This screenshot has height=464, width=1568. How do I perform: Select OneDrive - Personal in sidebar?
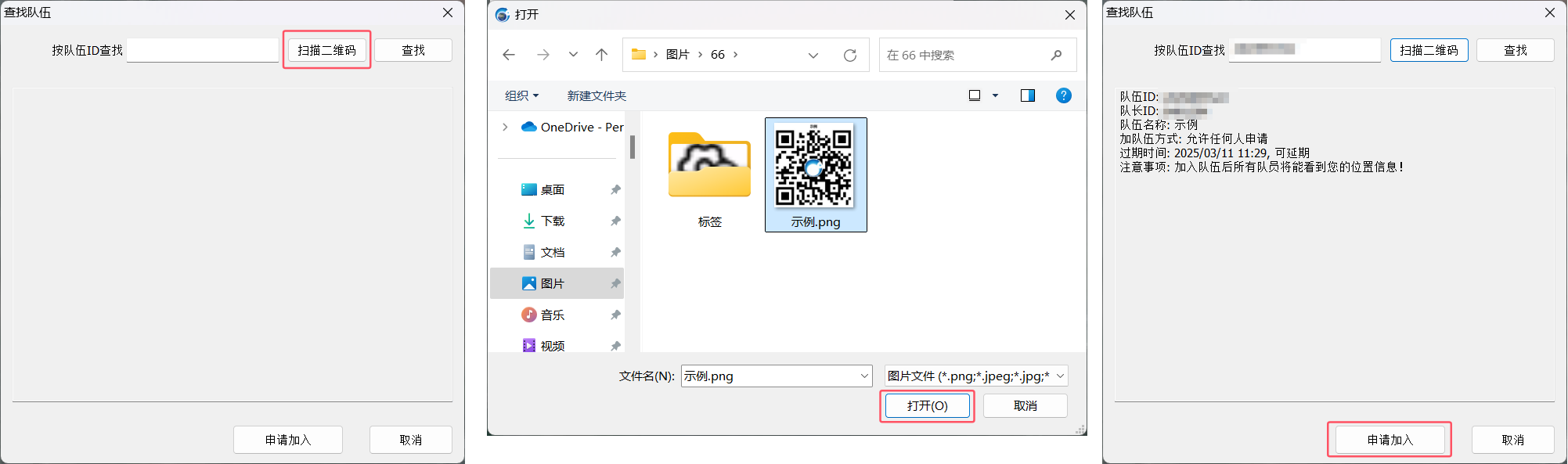tap(572, 127)
